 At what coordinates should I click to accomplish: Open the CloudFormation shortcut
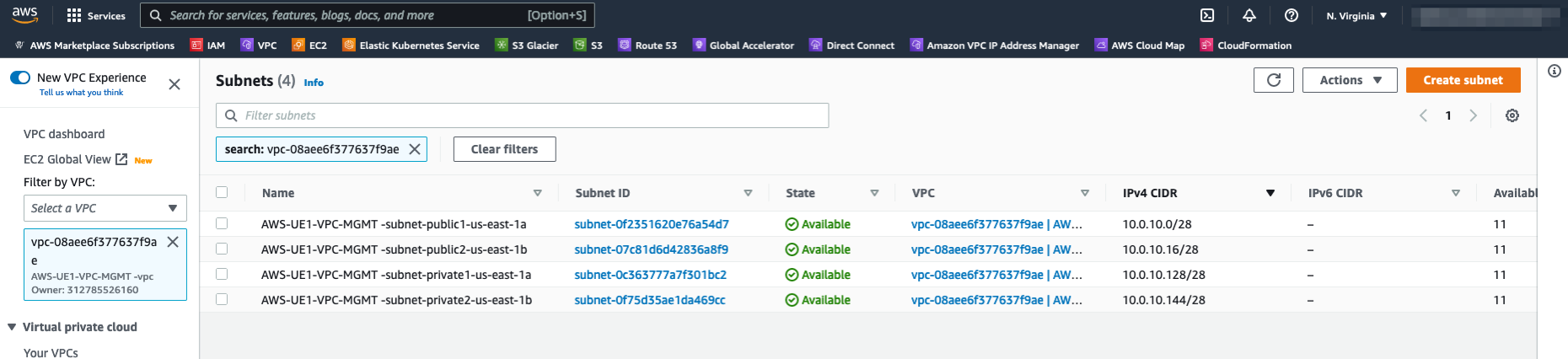(x=1246, y=46)
